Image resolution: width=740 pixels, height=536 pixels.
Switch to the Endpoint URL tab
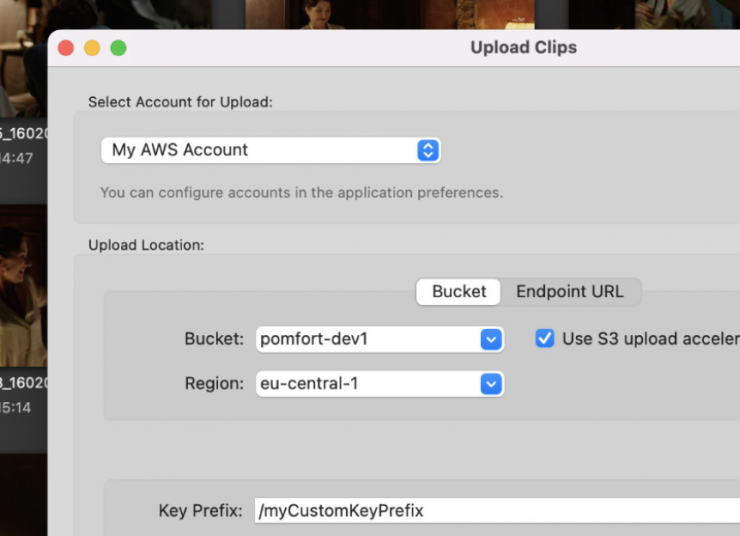[569, 292]
